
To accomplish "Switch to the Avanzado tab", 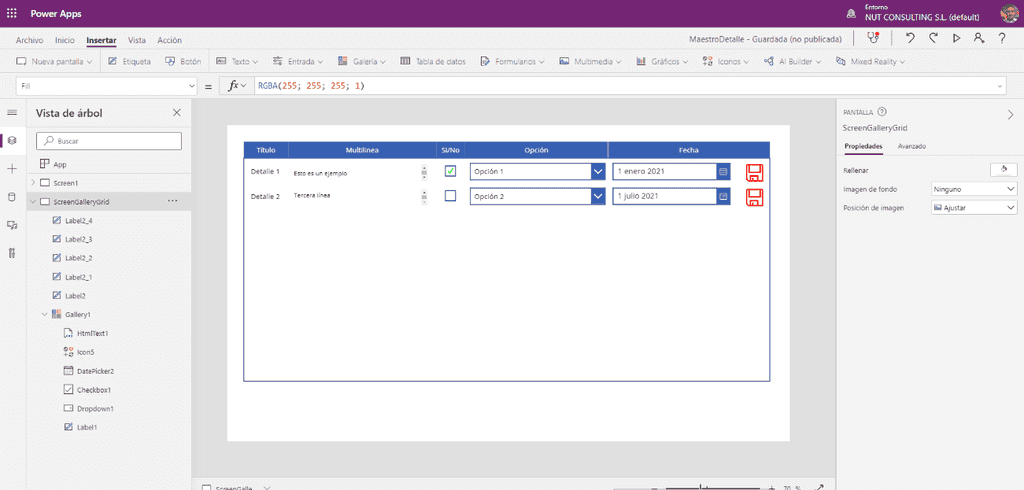I will pos(912,146).
